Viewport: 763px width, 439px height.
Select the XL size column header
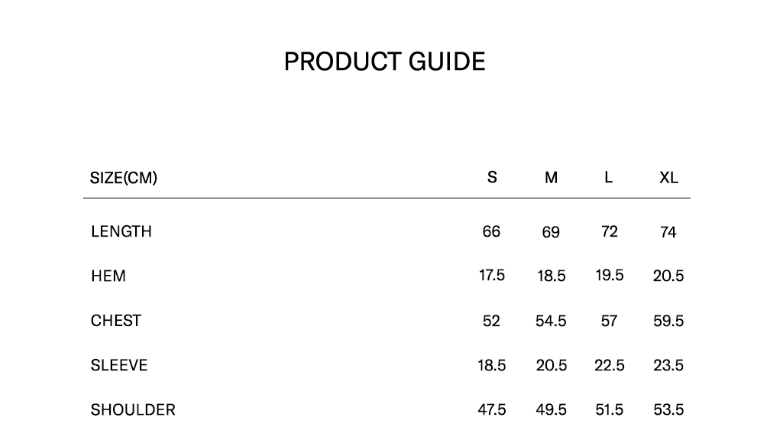coord(668,178)
